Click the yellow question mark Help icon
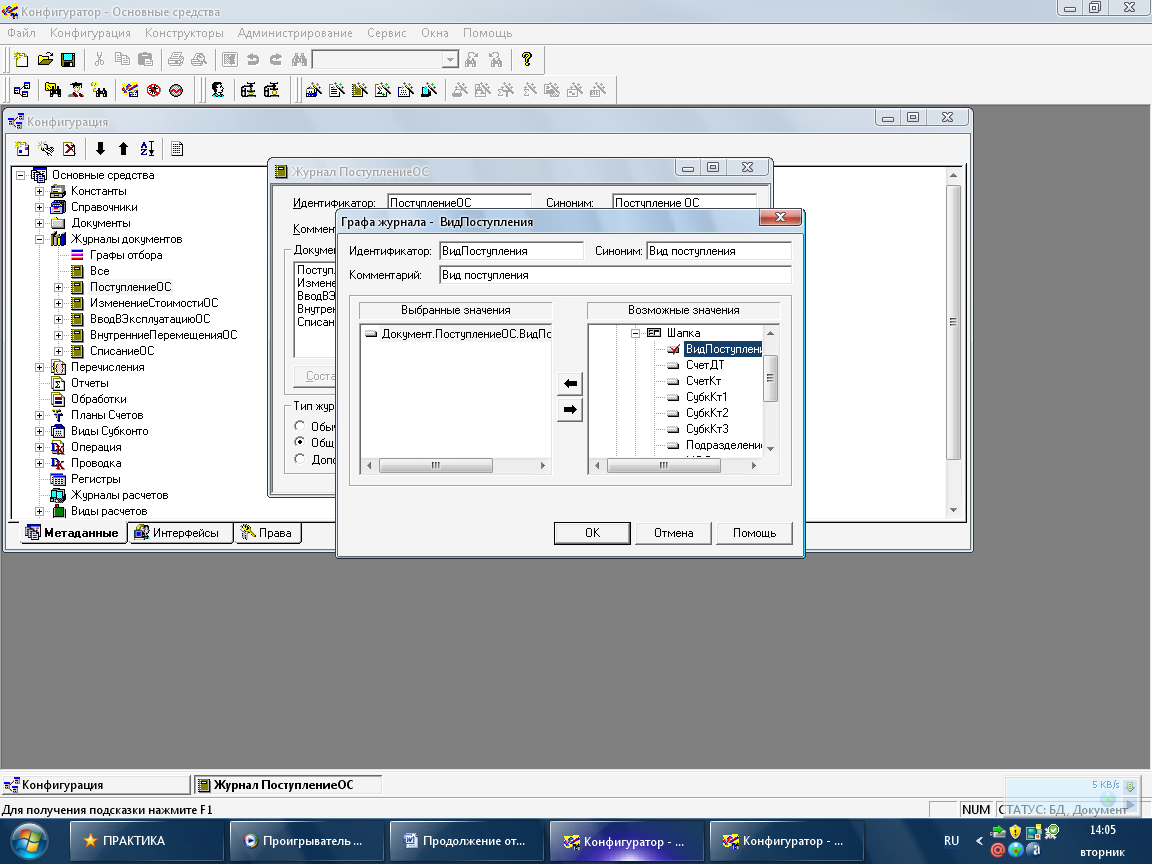Viewport: 1152px width, 864px height. 527,60
